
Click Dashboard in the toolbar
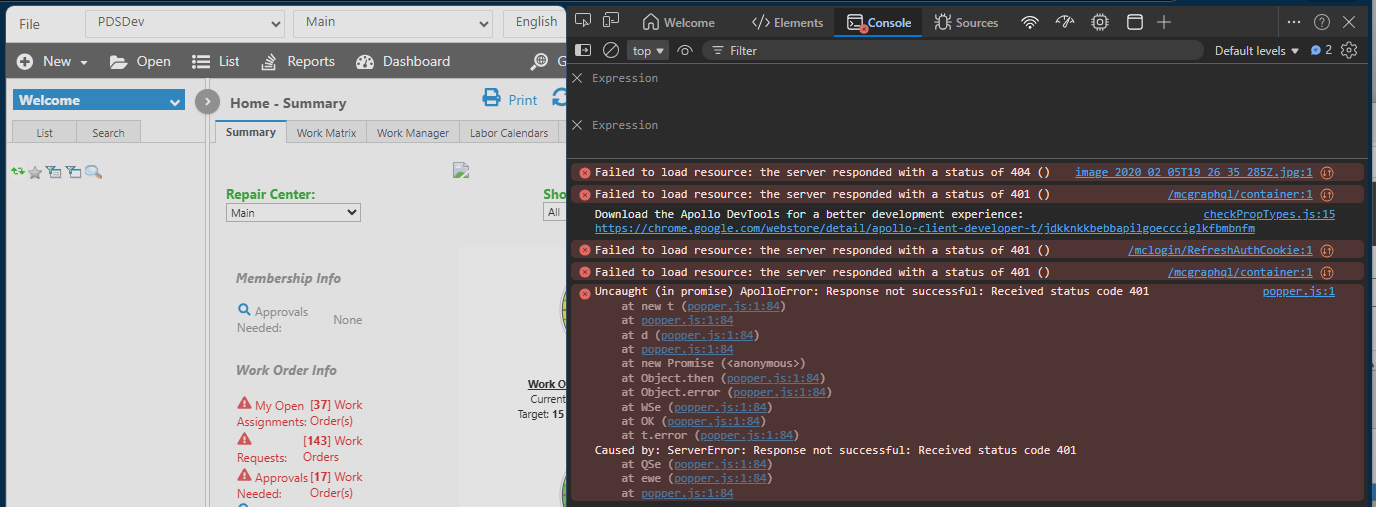coord(403,62)
